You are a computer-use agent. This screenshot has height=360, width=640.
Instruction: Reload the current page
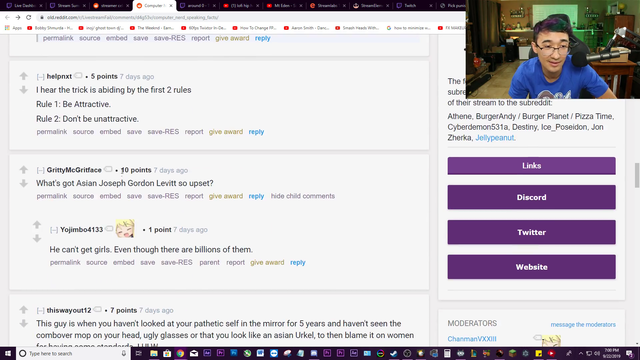click(x=29, y=17)
